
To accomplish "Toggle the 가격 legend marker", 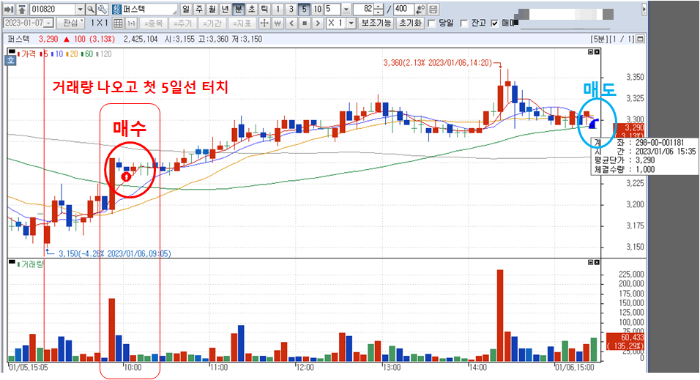I will click(26, 54).
